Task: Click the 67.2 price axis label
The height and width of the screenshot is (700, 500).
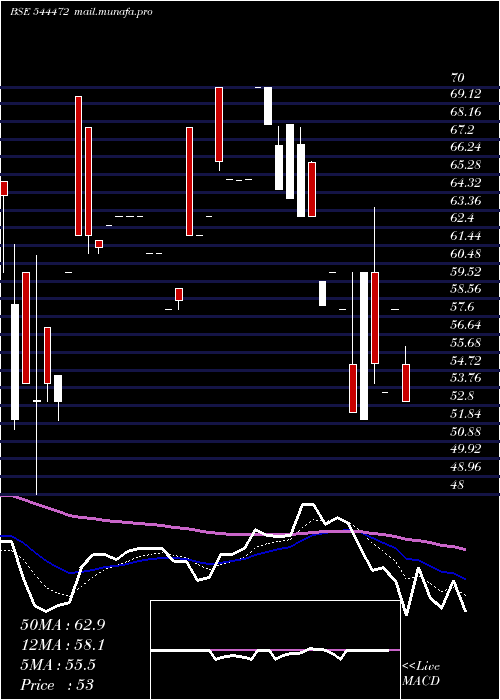Action: click(x=462, y=129)
